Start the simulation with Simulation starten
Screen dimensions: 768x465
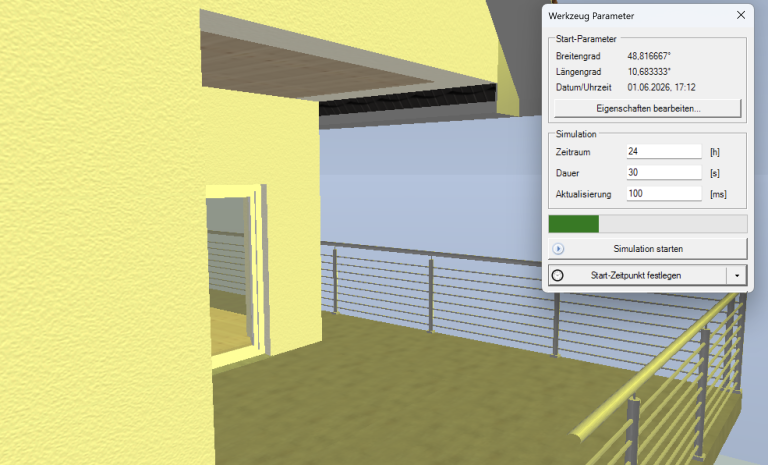[x=647, y=248]
